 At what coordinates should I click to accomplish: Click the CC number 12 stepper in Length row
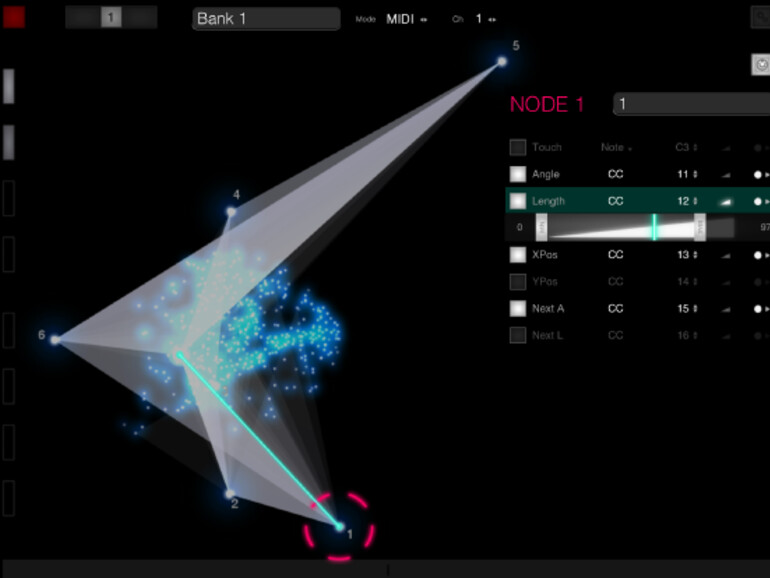(x=688, y=201)
